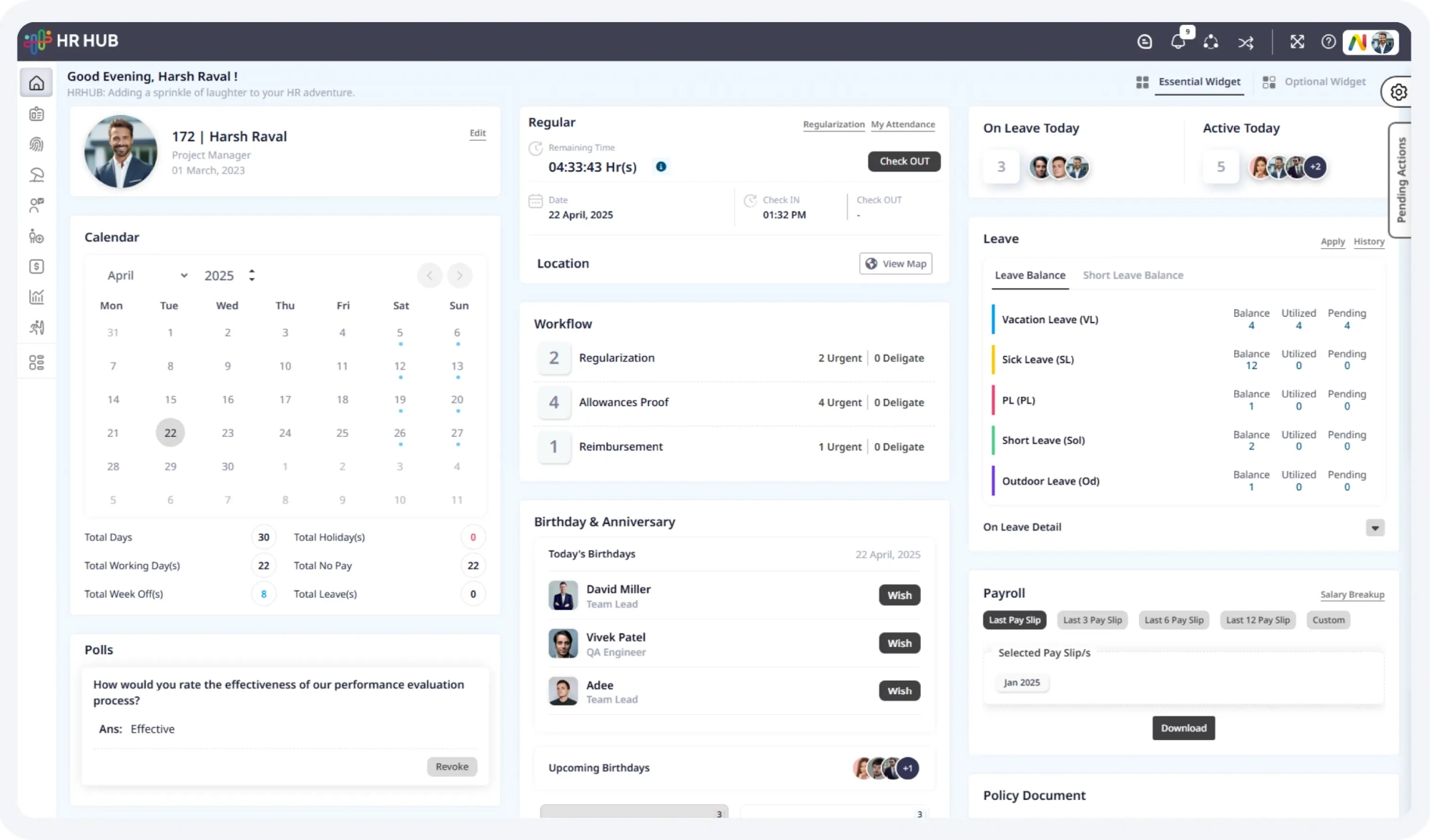
Task: Select the Custom pay slip option
Action: [1328, 620]
